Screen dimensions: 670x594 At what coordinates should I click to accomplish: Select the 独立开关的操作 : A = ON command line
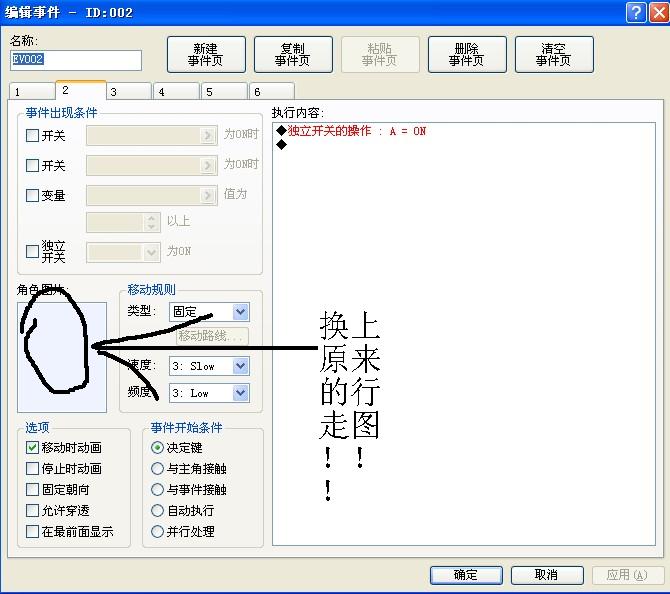[x=351, y=131]
